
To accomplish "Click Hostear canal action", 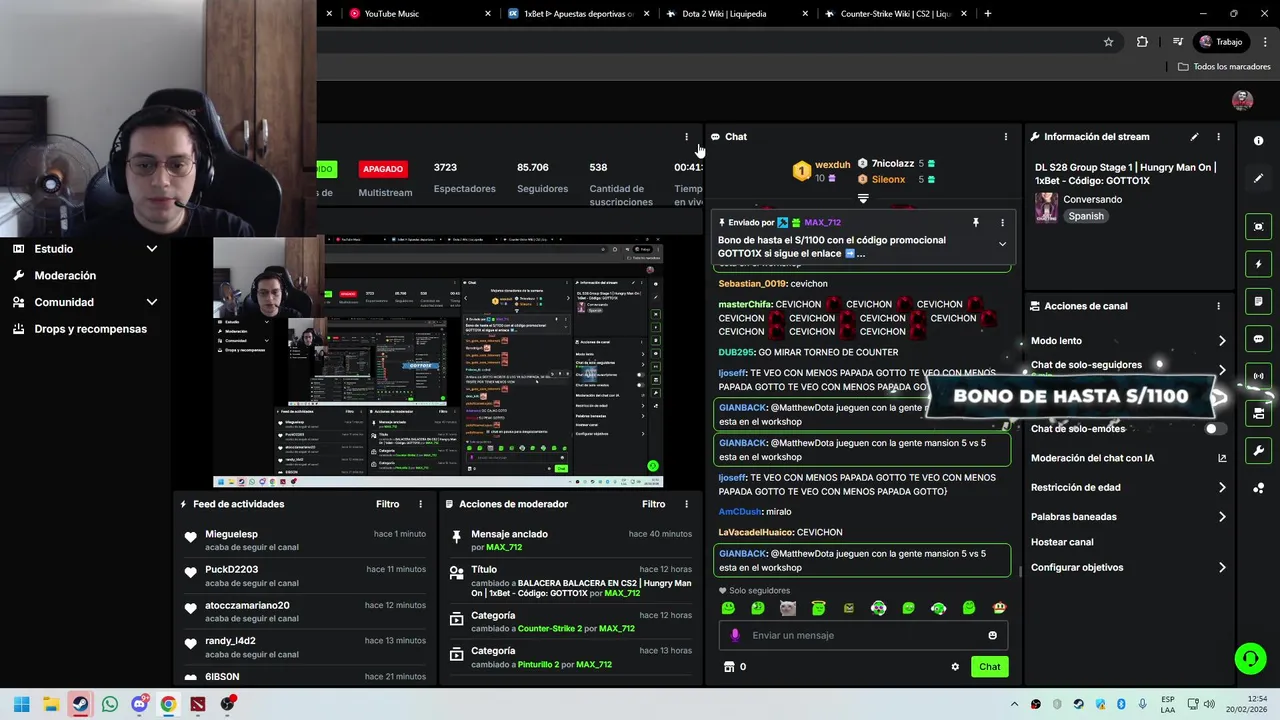I will (x=1062, y=542).
